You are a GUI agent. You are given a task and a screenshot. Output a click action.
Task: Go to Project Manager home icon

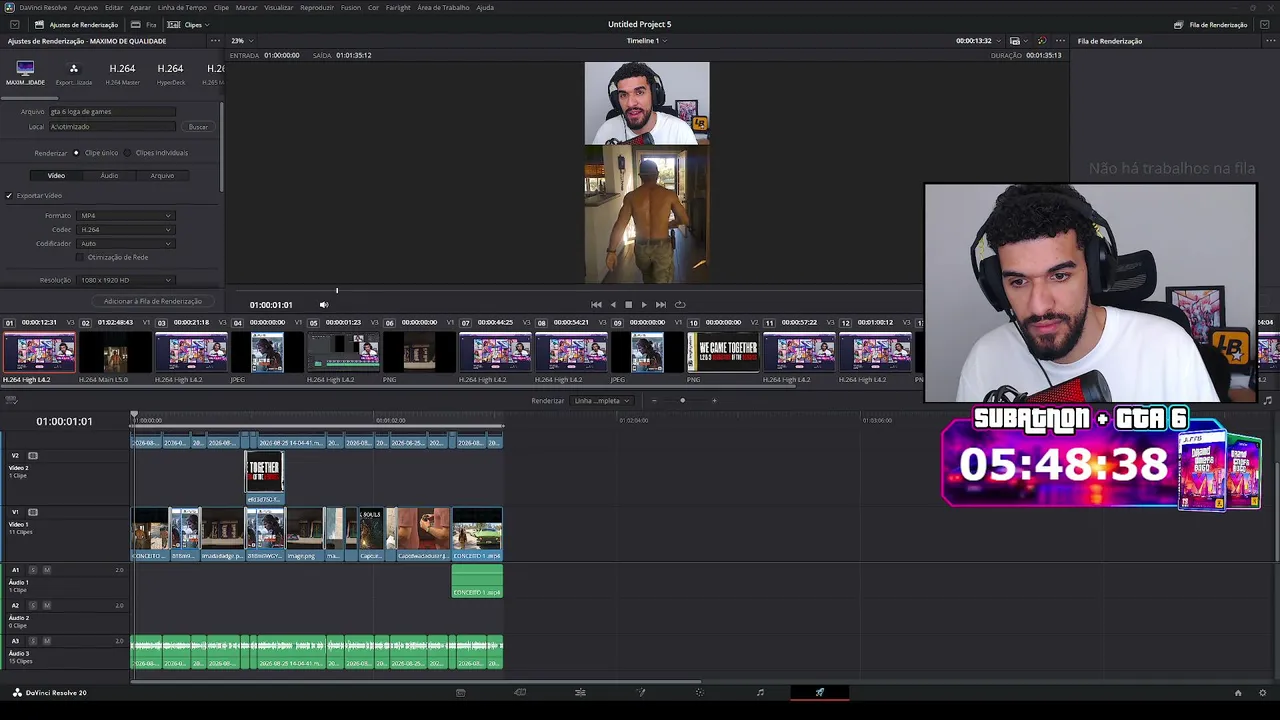1238,693
